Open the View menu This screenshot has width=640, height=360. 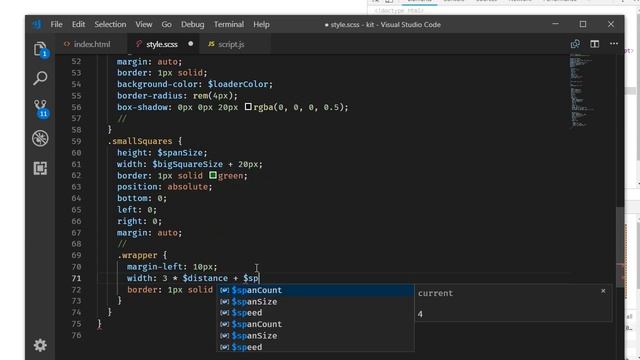click(x=144, y=24)
